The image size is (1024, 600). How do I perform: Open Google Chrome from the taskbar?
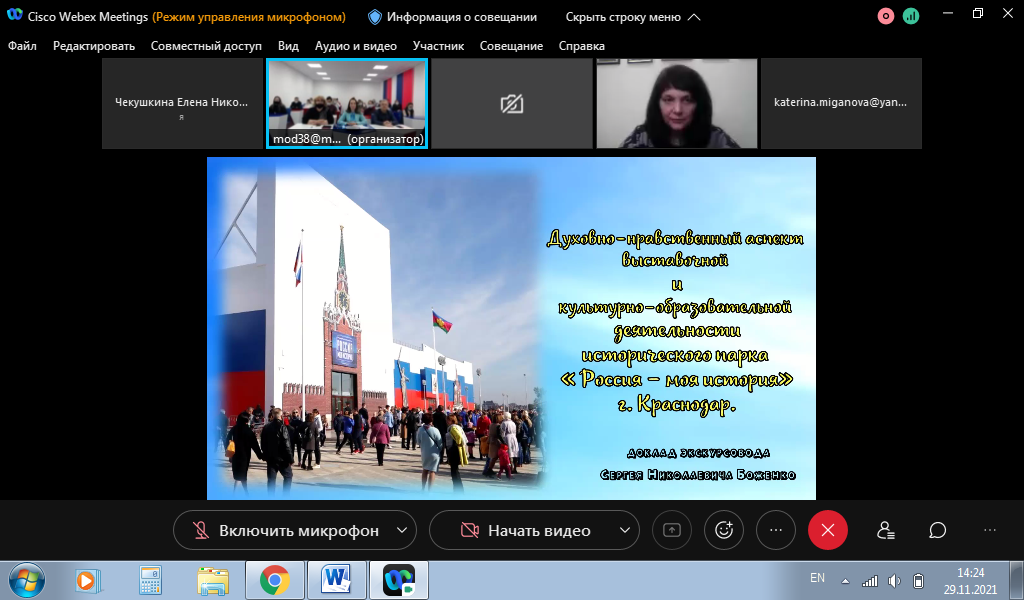coord(274,579)
